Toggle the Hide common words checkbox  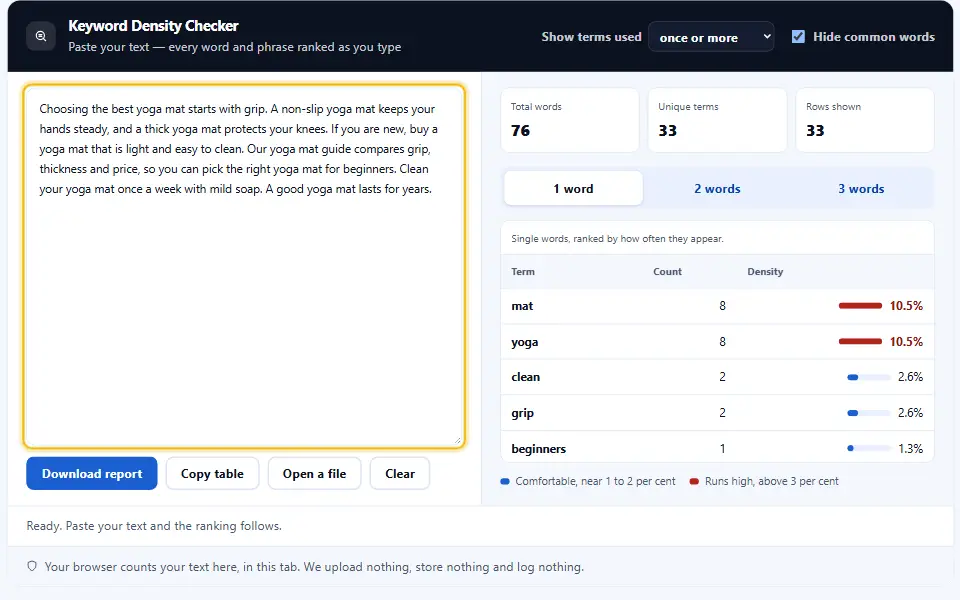(798, 37)
